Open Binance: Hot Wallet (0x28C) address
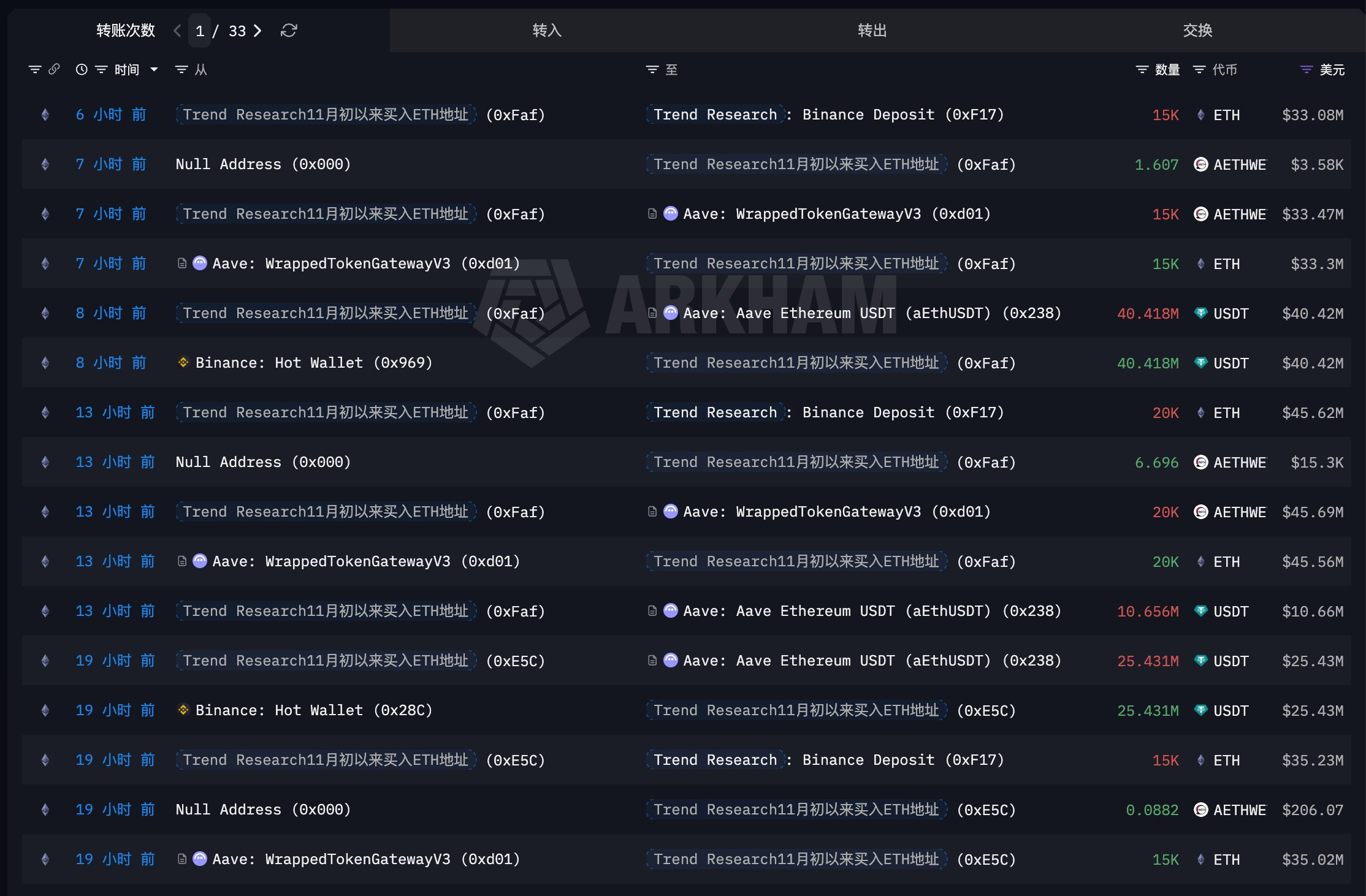Image resolution: width=1366 pixels, height=896 pixels. (313, 710)
